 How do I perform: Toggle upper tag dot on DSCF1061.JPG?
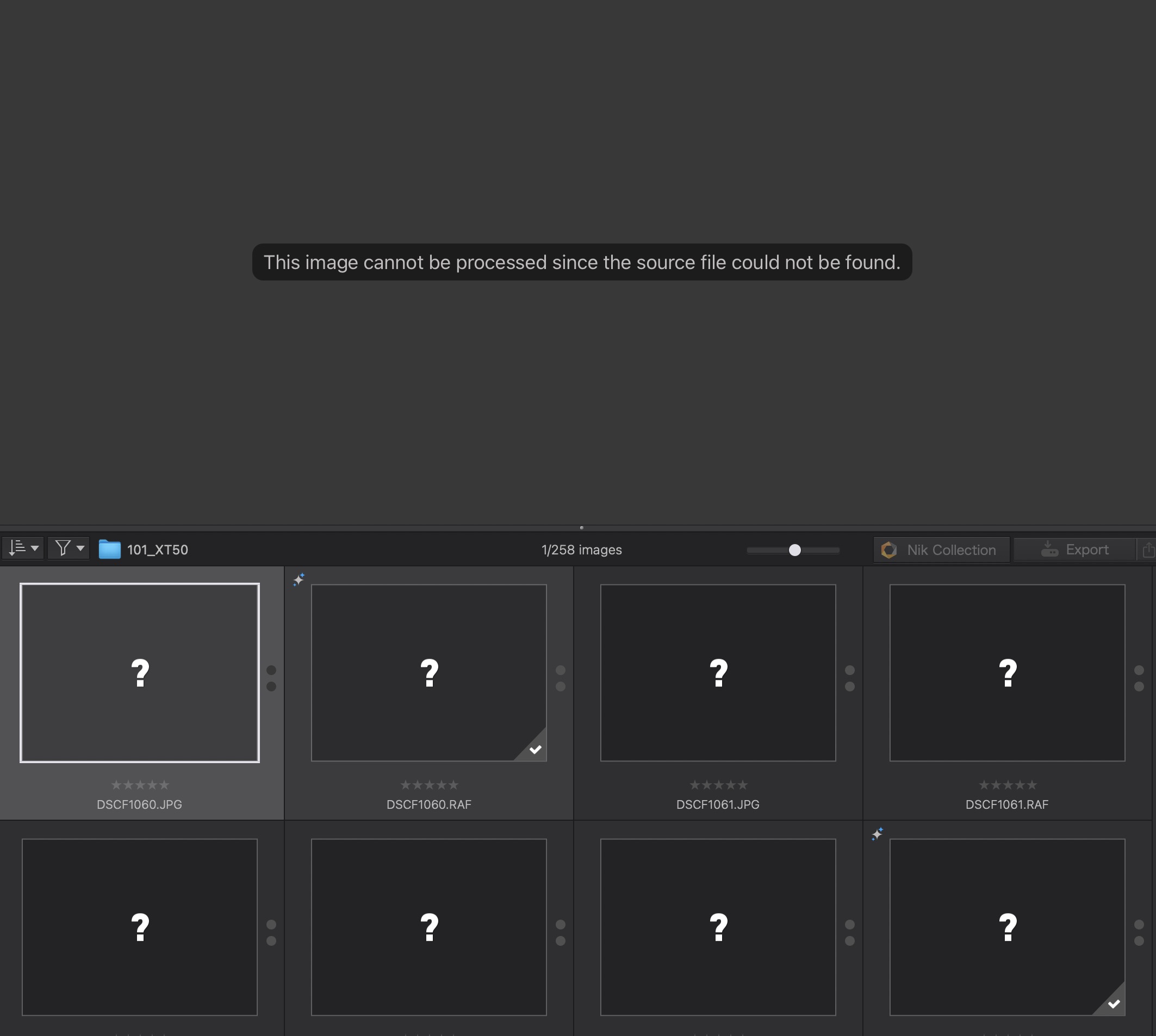point(850,670)
